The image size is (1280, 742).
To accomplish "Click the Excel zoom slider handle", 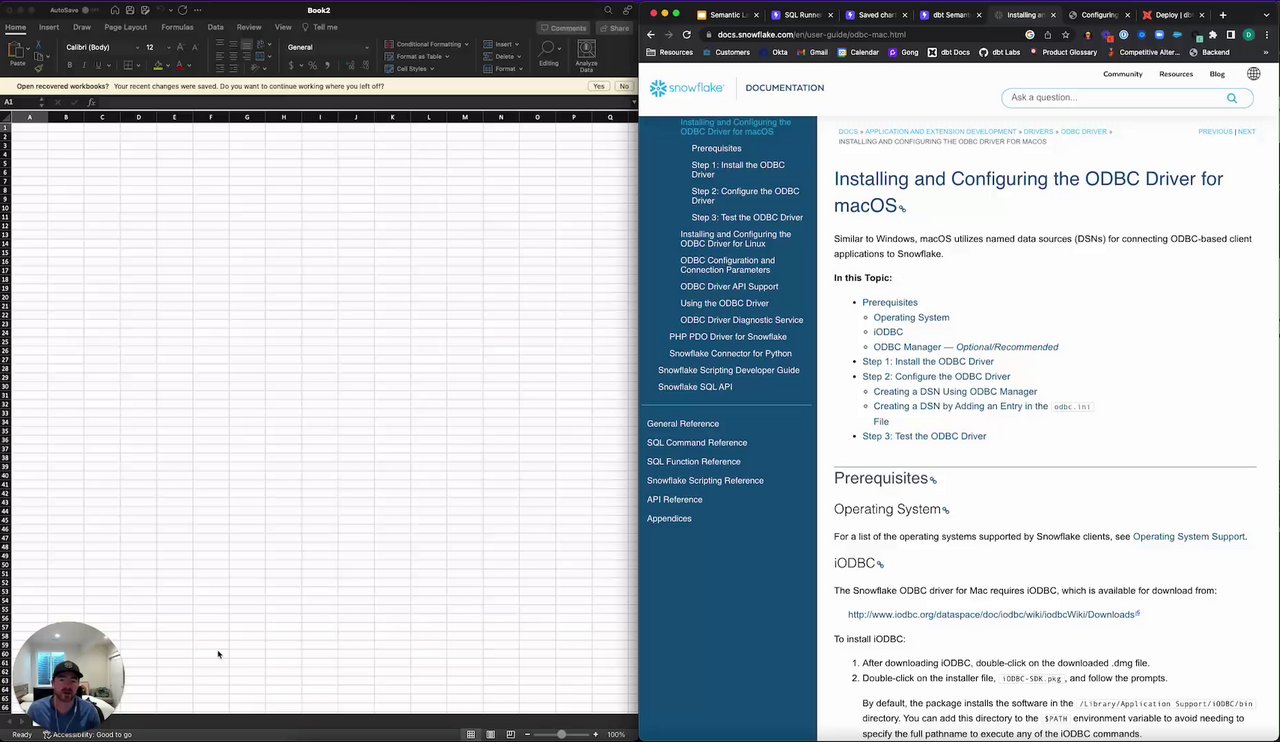I will click(561, 734).
